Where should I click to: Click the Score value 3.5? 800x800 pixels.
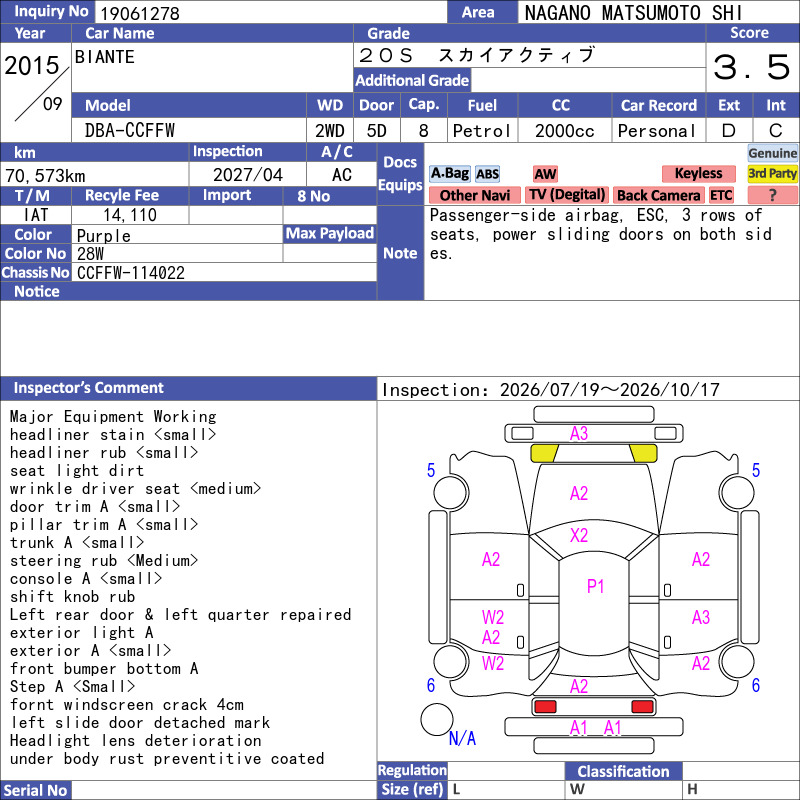click(x=752, y=67)
